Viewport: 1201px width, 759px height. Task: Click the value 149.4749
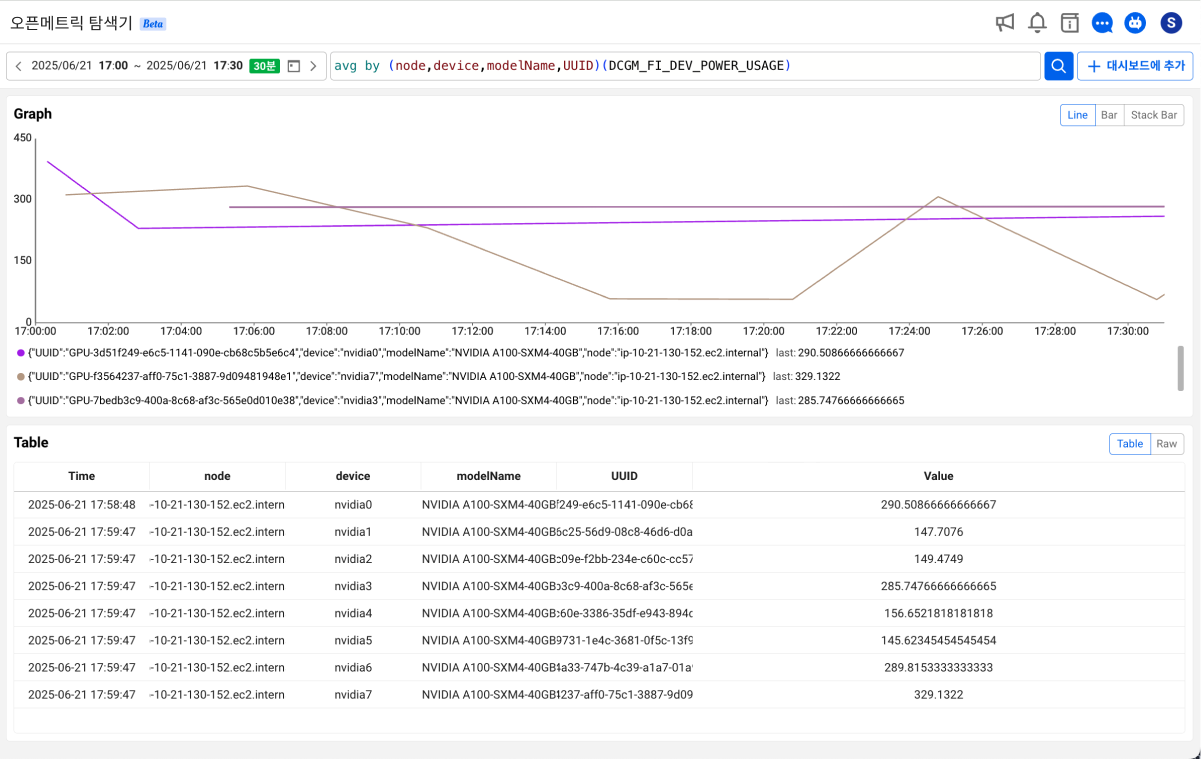(x=939, y=559)
